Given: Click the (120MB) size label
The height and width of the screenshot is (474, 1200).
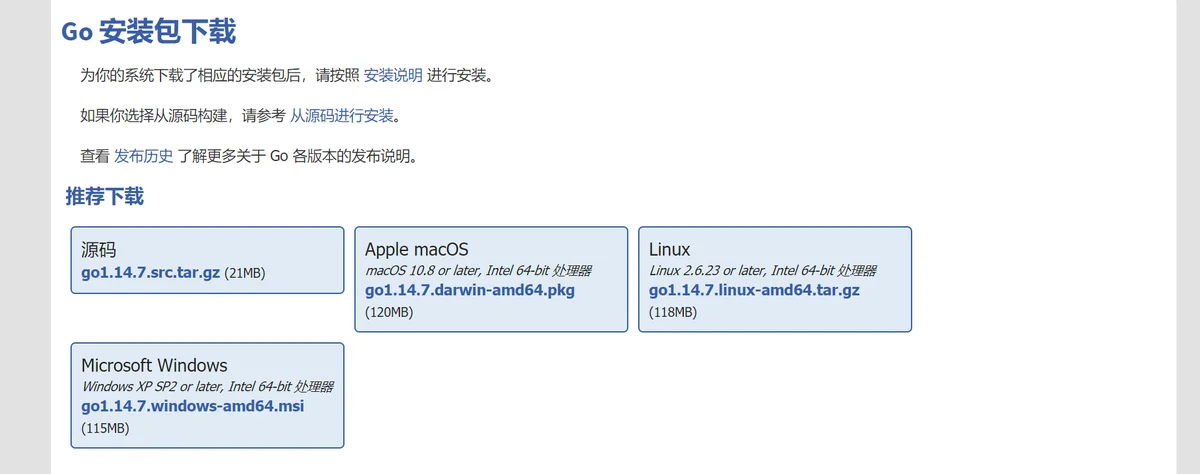Looking at the screenshot, I should tap(389, 312).
